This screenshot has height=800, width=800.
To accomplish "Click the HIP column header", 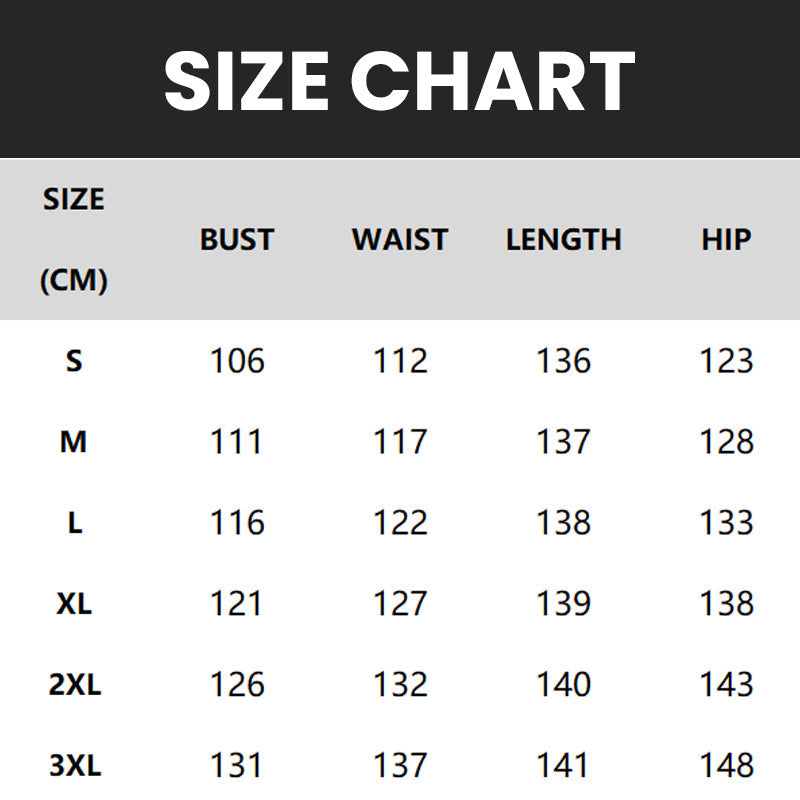I will coord(726,240).
